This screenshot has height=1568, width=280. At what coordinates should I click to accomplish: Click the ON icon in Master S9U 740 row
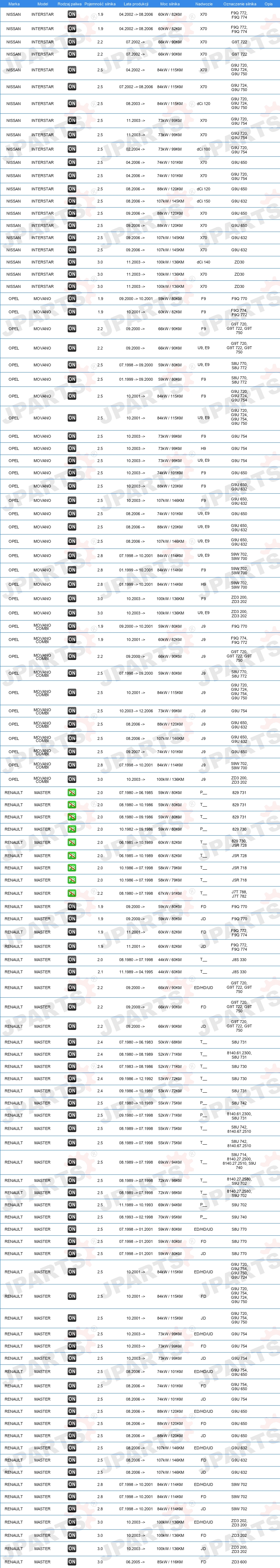click(x=72, y=1217)
